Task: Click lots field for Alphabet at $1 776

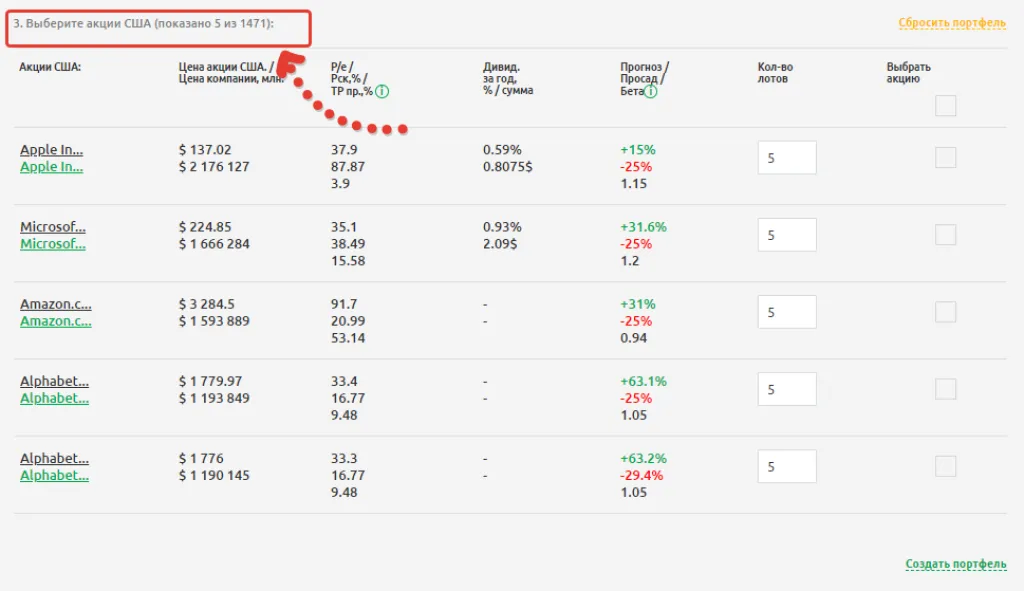Action: (787, 466)
